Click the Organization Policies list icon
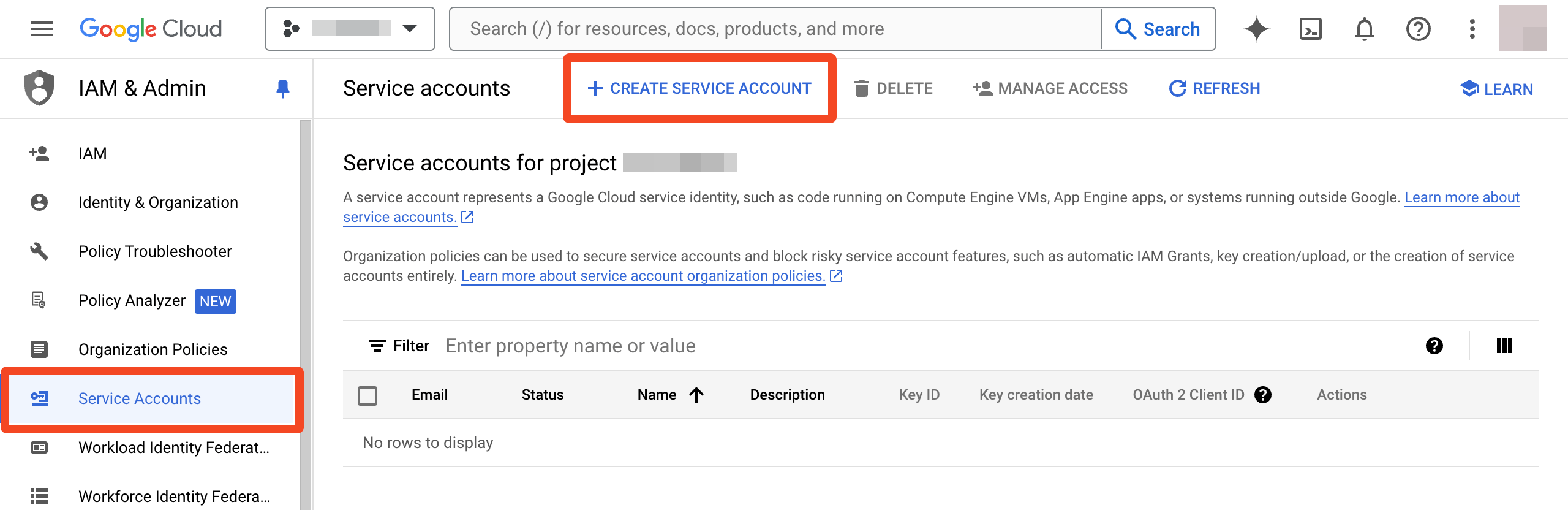Viewport: 1568px width, 510px height. point(39,349)
